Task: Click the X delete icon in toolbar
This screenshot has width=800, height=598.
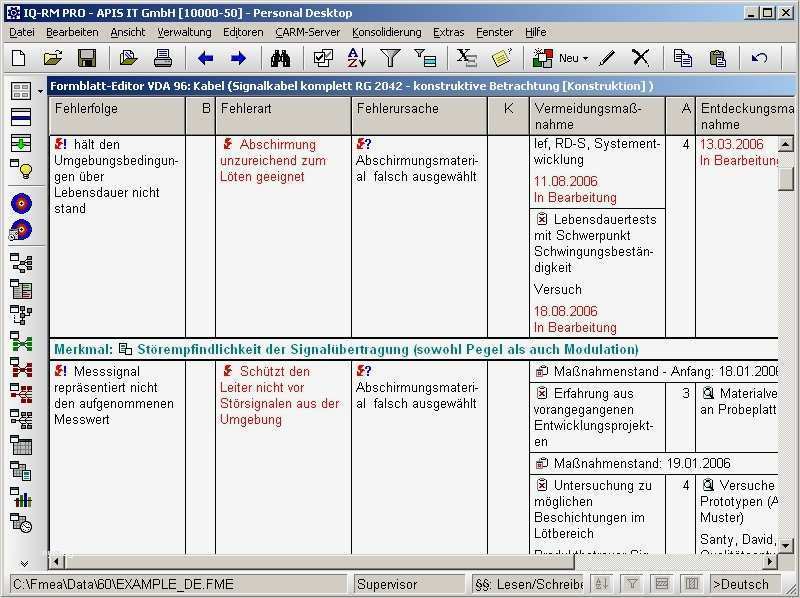Action: point(641,58)
